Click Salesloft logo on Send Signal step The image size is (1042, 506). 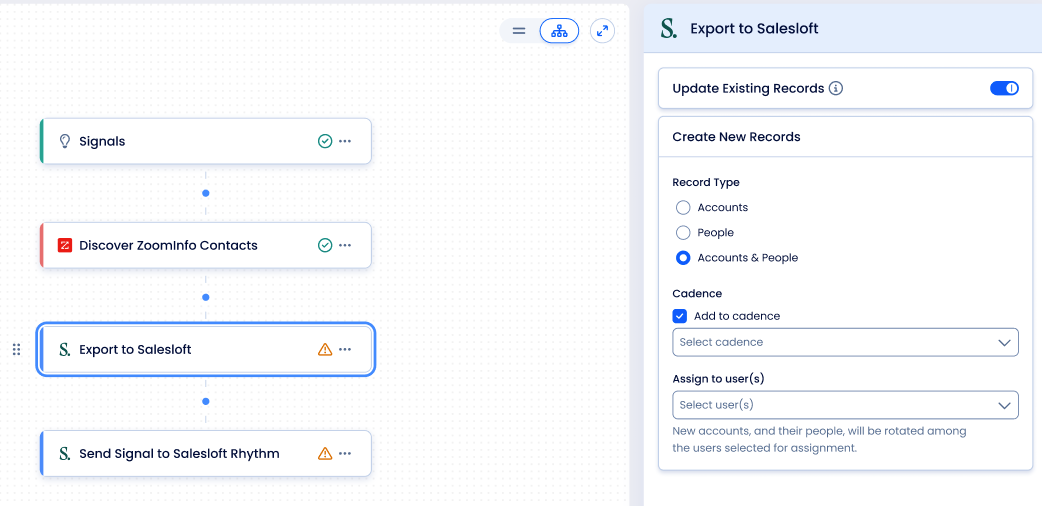[x=64, y=453]
